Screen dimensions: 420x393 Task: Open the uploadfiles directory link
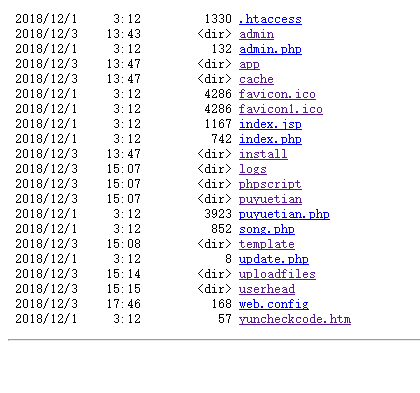click(x=277, y=274)
